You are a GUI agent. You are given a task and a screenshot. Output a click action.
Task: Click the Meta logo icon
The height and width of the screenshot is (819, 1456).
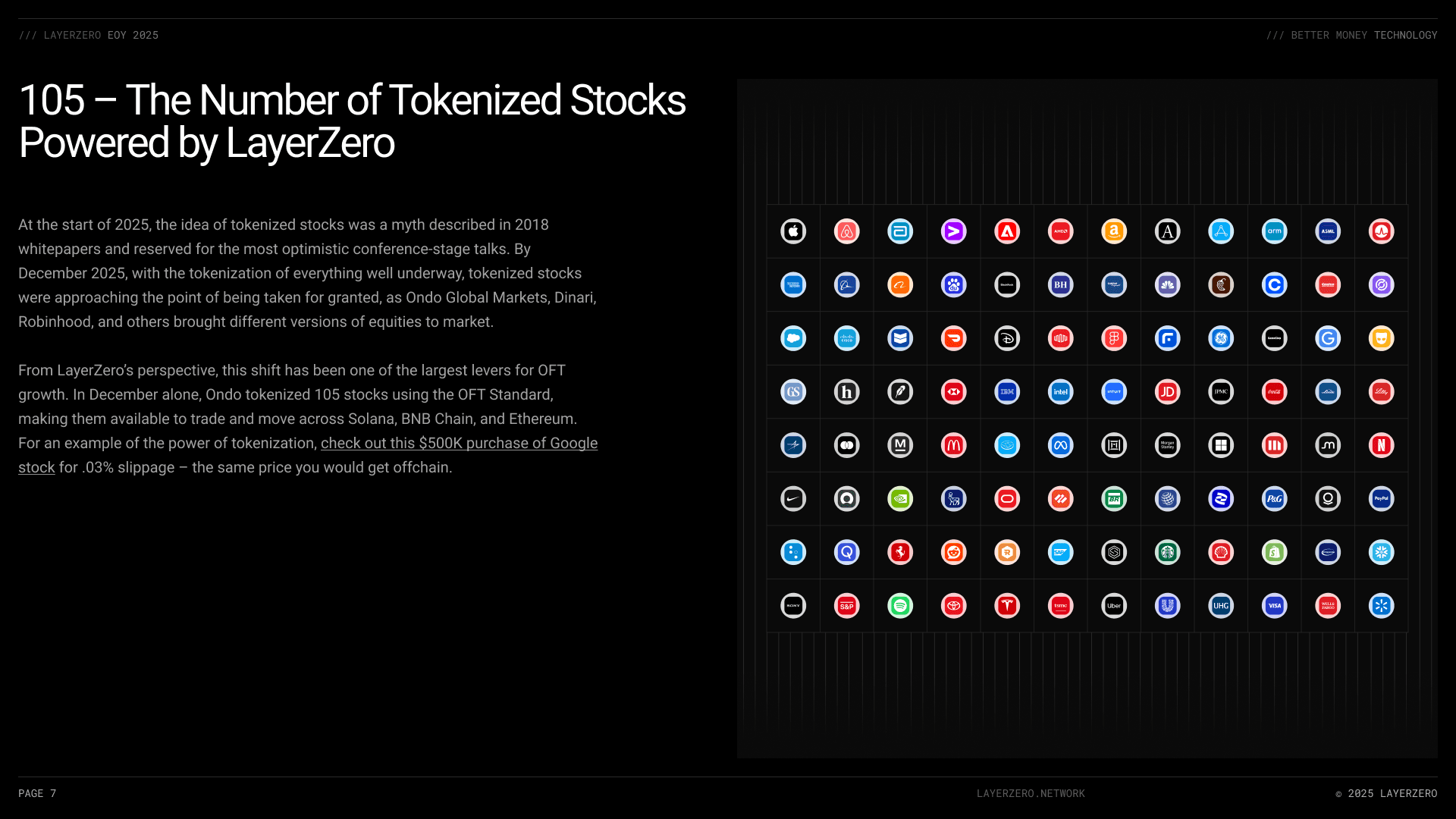coord(1060,445)
